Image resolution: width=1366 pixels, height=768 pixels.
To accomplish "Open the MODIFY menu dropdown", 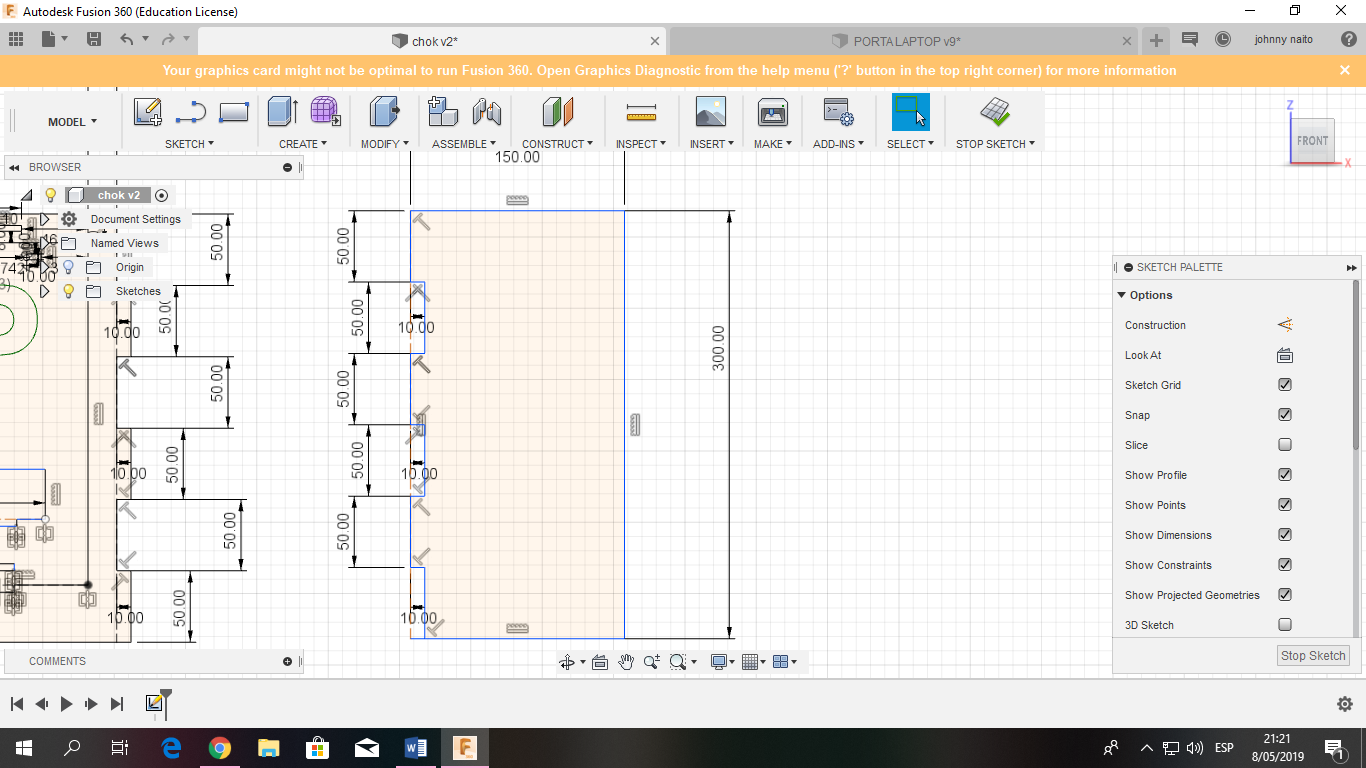I will [385, 144].
